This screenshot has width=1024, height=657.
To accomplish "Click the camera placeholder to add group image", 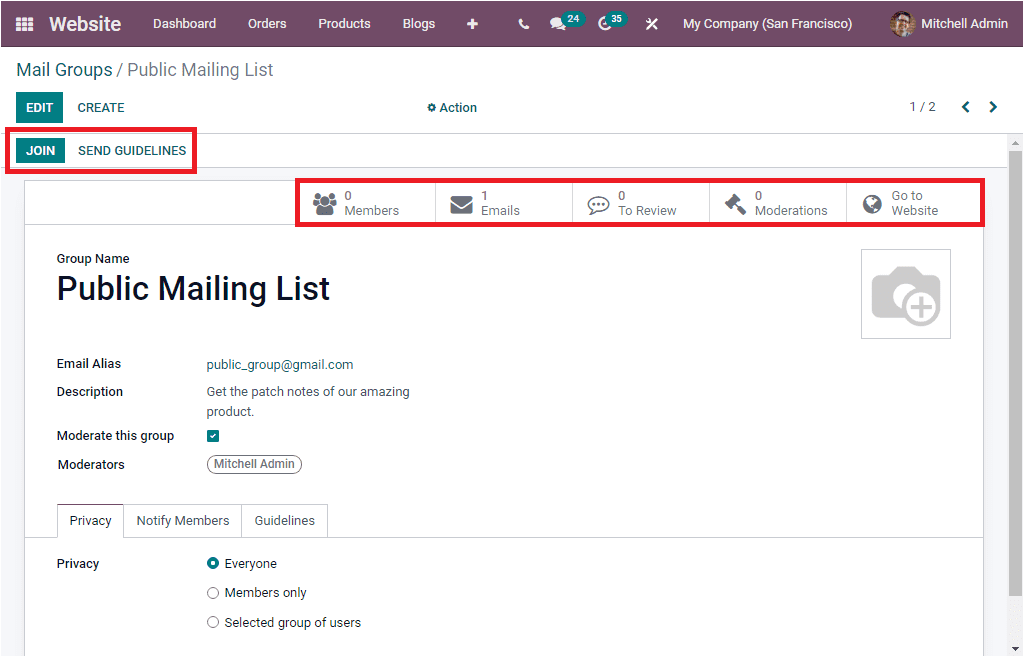I will [905, 293].
